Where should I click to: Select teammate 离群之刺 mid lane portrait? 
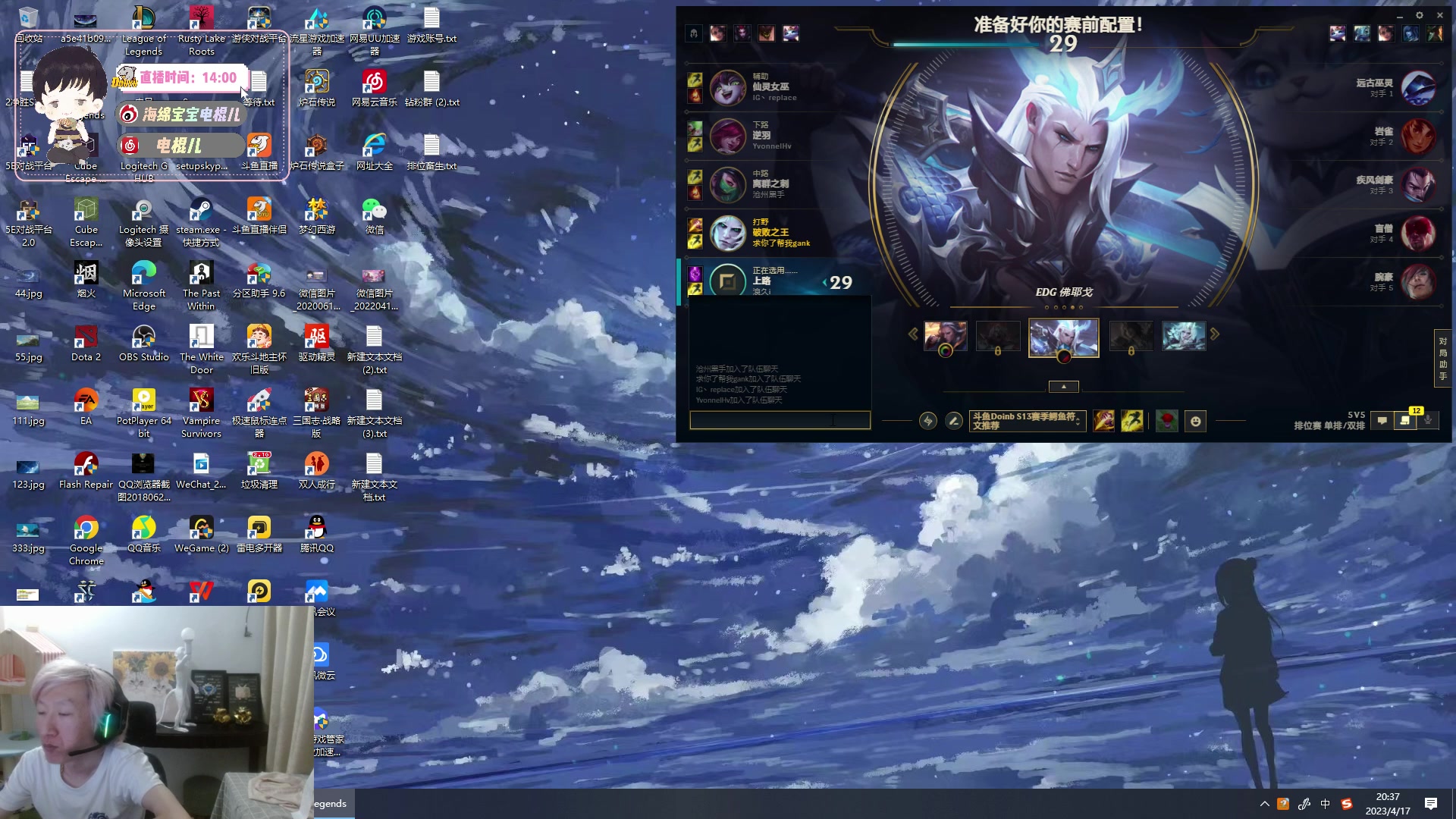coord(727,184)
